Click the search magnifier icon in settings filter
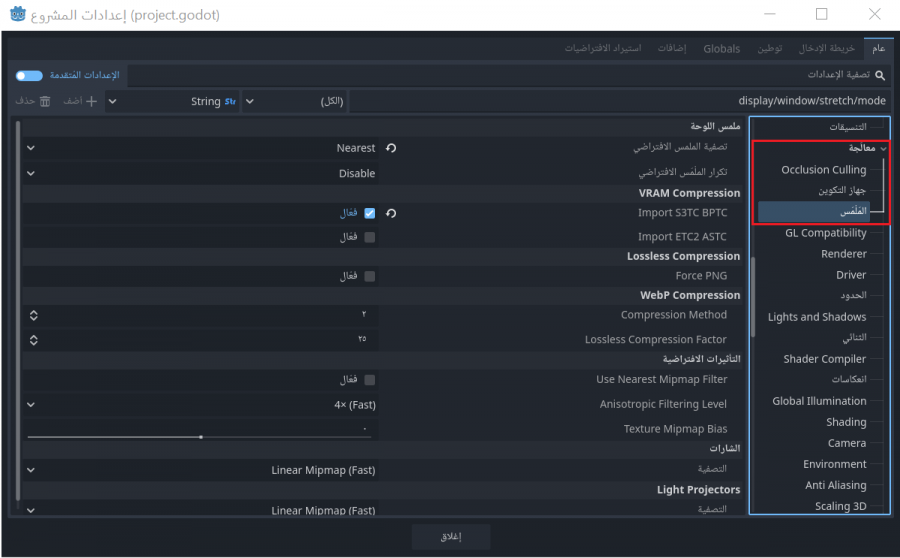Viewport: 900px width, 558px height. (880, 75)
